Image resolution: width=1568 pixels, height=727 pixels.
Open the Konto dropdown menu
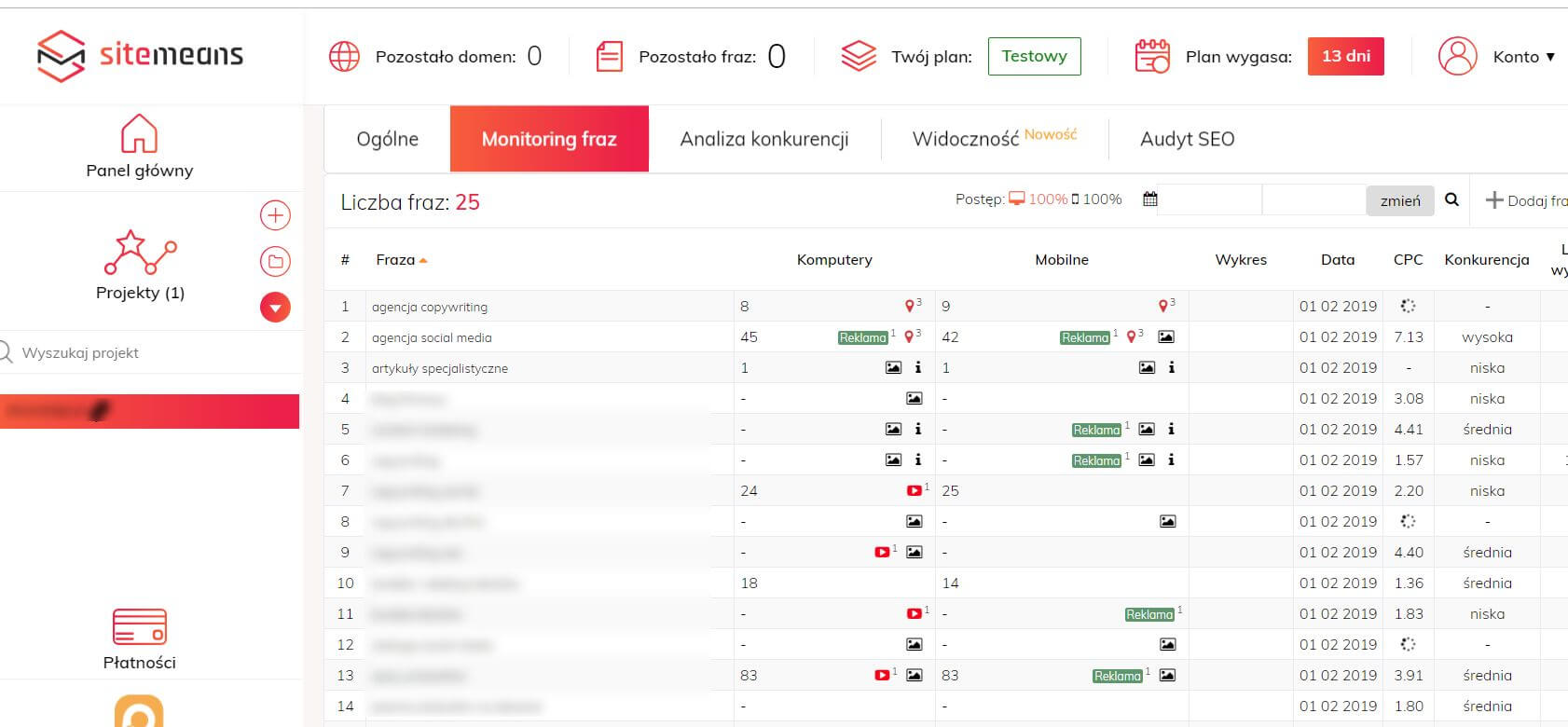click(x=1524, y=57)
